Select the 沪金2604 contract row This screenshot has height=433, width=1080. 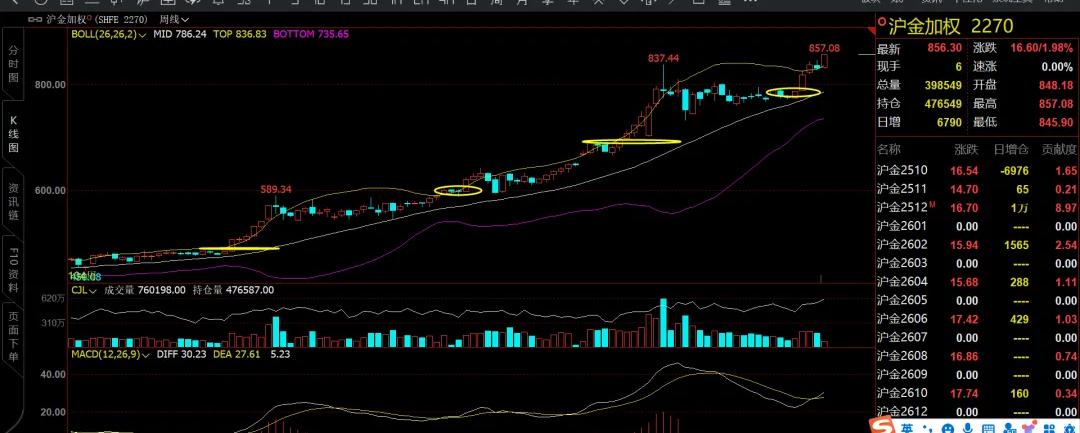point(978,282)
